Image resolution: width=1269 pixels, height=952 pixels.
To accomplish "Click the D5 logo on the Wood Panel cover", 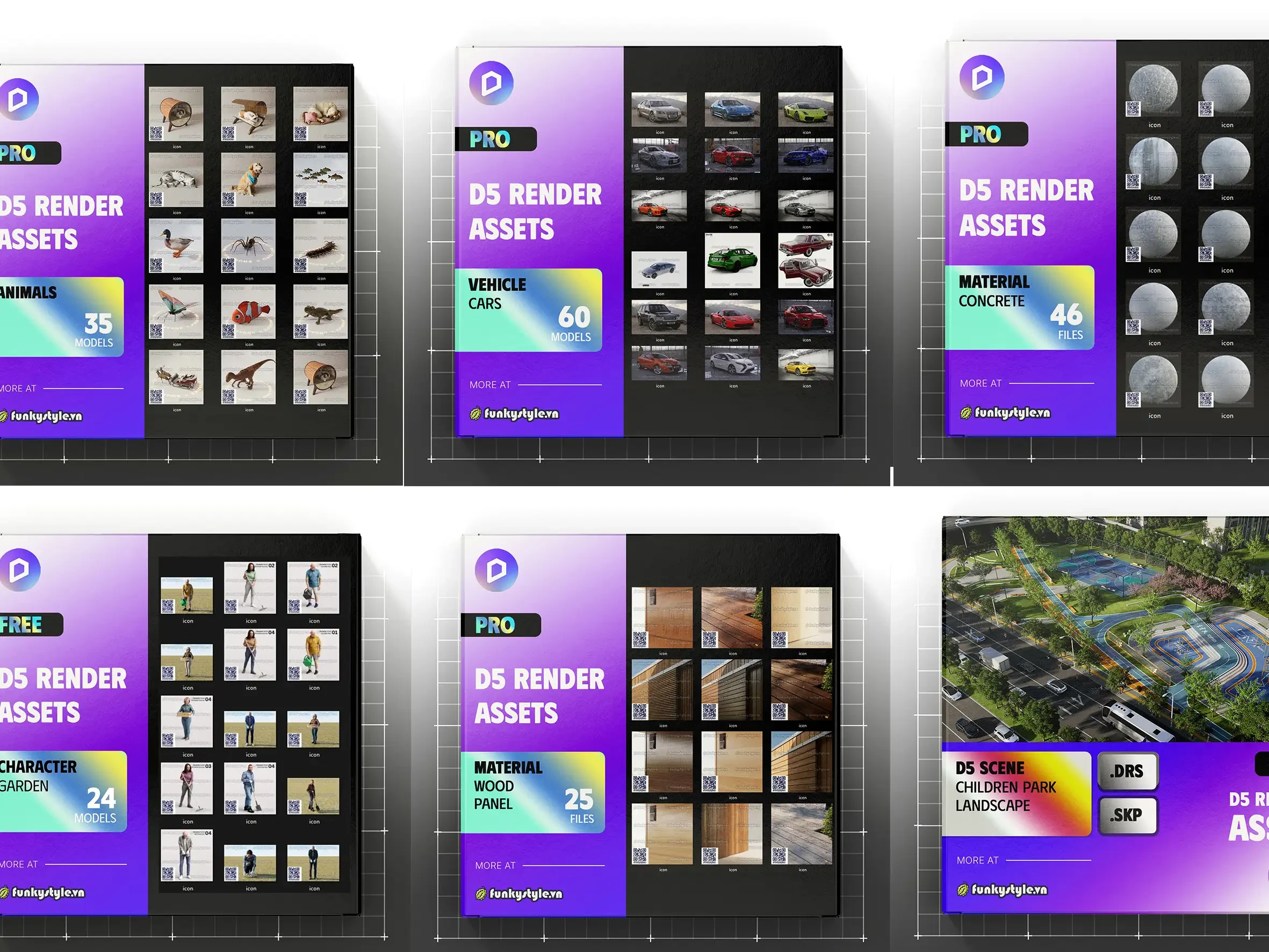I will [496, 570].
